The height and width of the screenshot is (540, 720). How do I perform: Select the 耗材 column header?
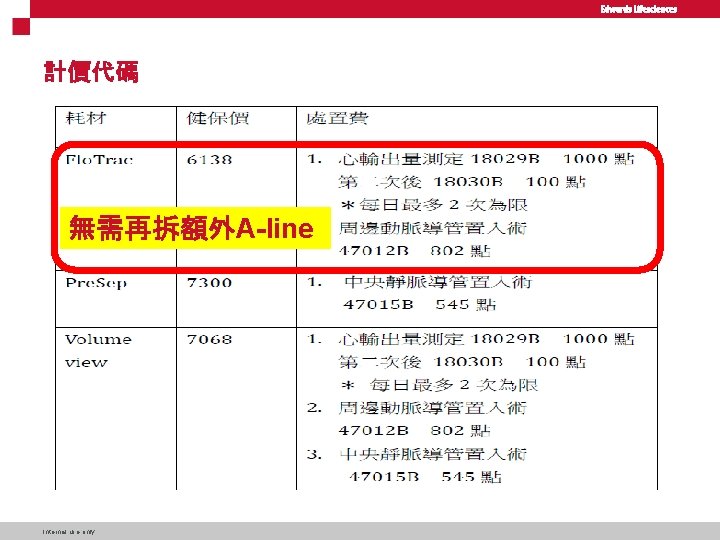86,118
